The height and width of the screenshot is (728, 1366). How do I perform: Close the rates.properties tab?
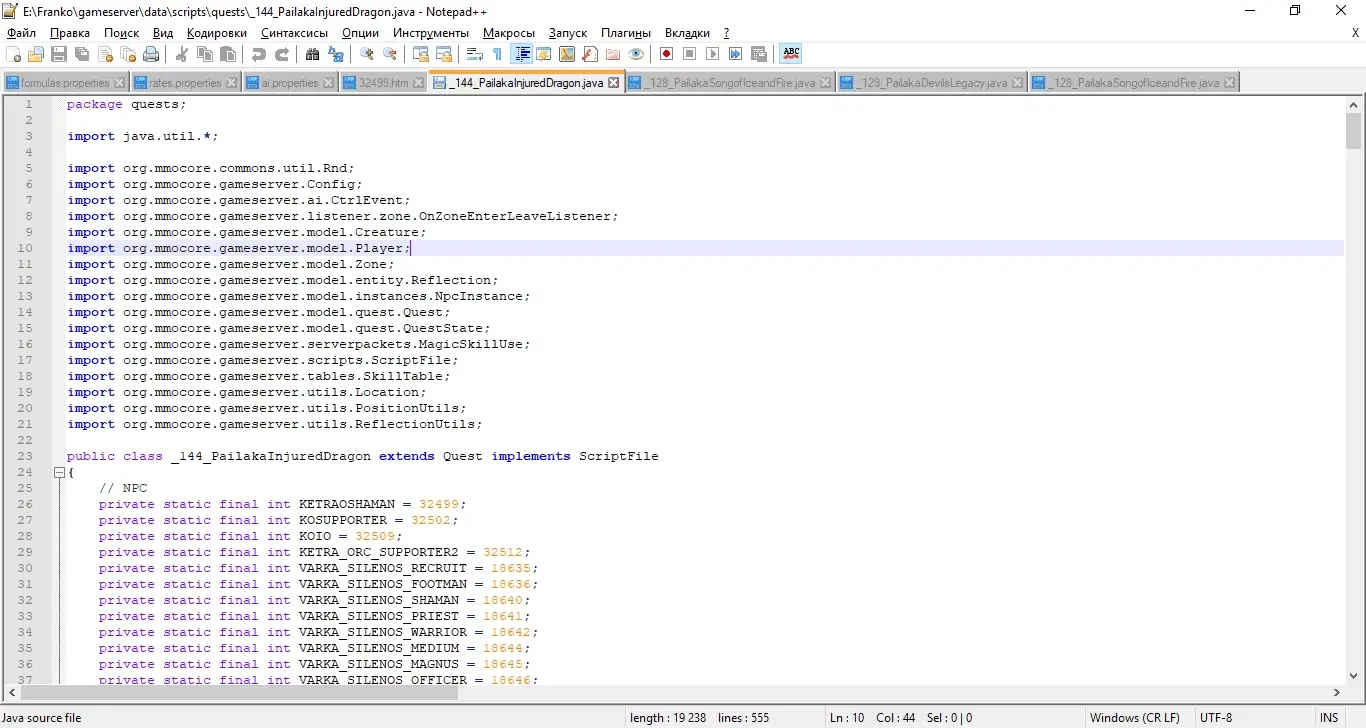[231, 83]
